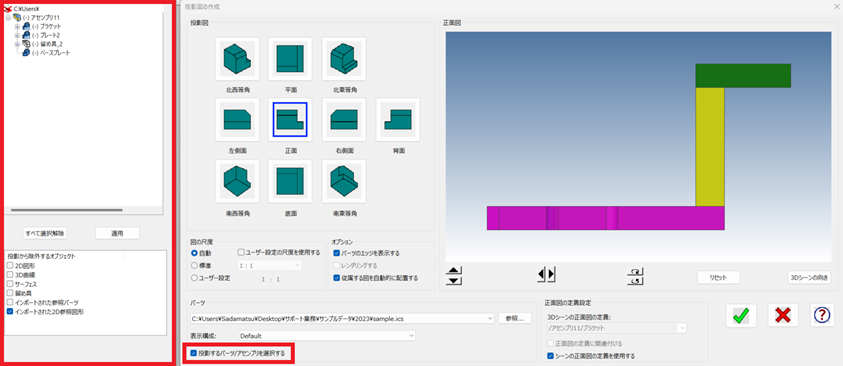Rotate preview right with the right arrow
The height and width of the screenshot is (366, 843).
(x=551, y=275)
